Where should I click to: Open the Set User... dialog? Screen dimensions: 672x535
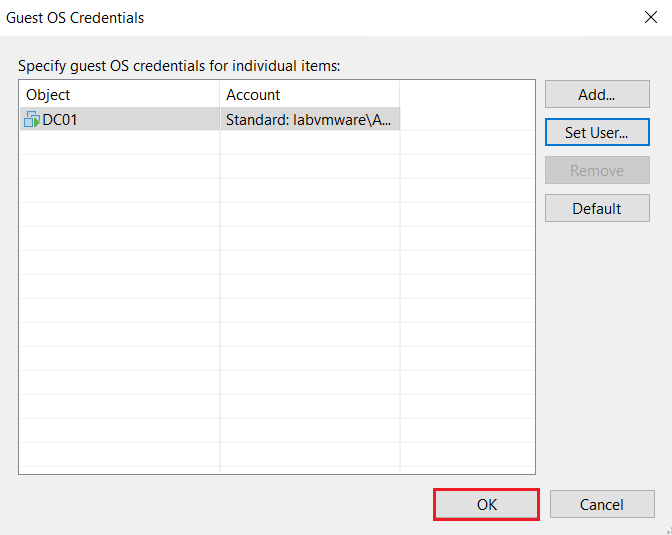[x=597, y=133]
